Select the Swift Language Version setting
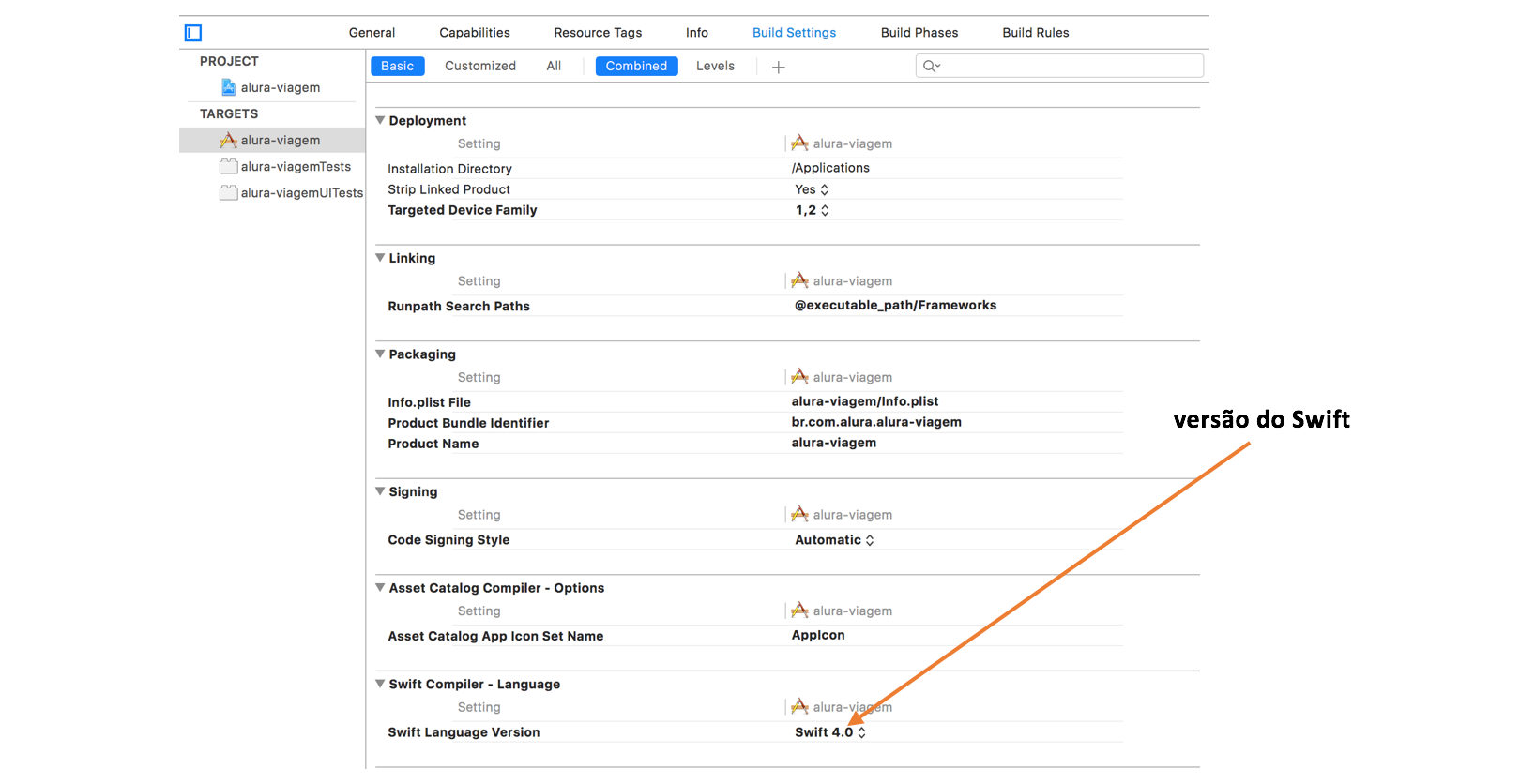 pyautogui.click(x=464, y=732)
